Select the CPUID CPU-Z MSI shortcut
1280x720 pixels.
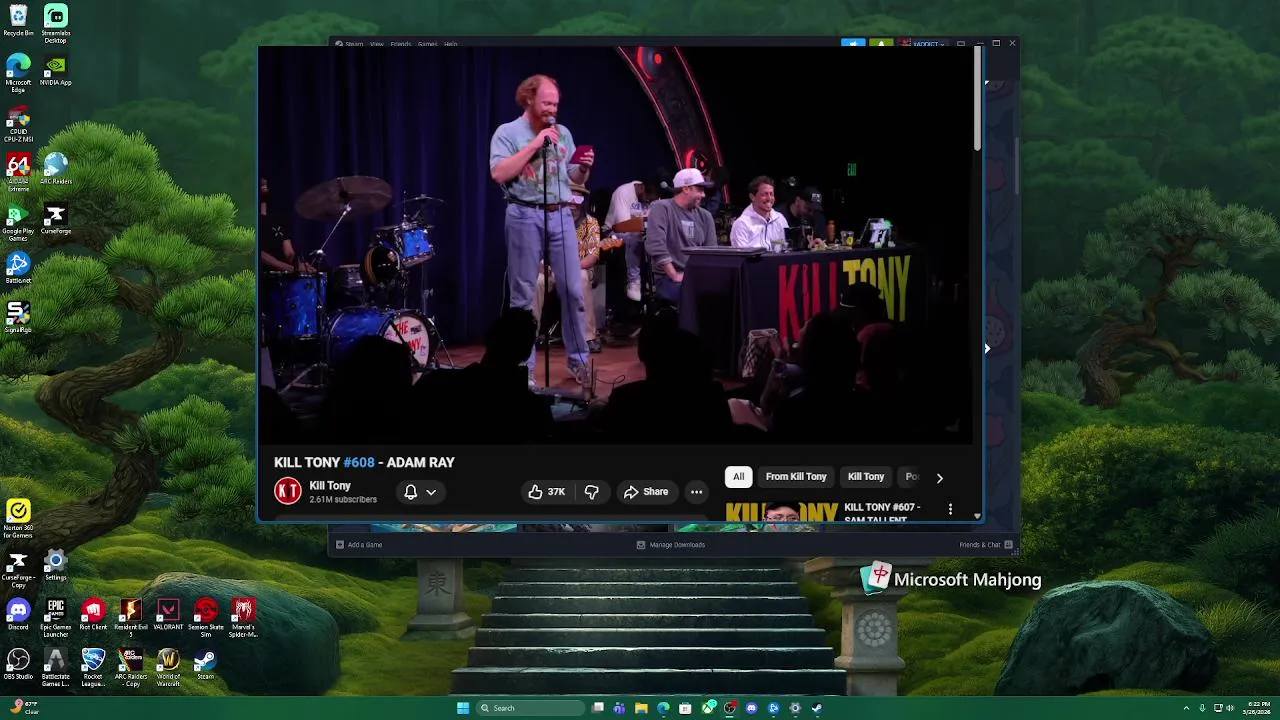[x=18, y=124]
